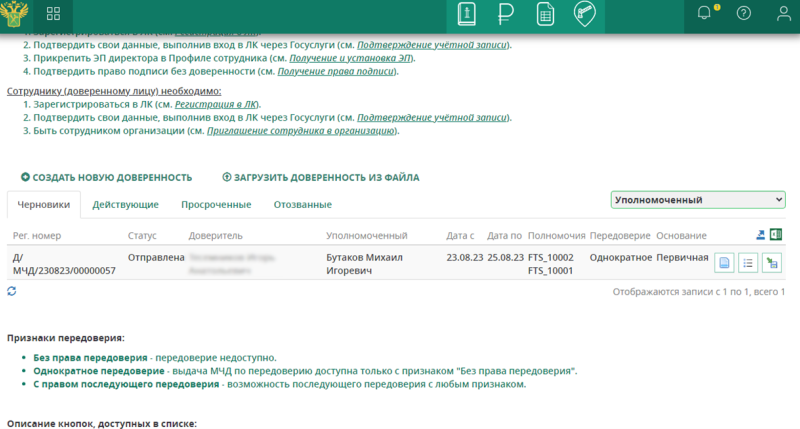Screen dimensions: 800x429
Task: Click the customs service emblem logo
Action: click(x=14, y=14)
